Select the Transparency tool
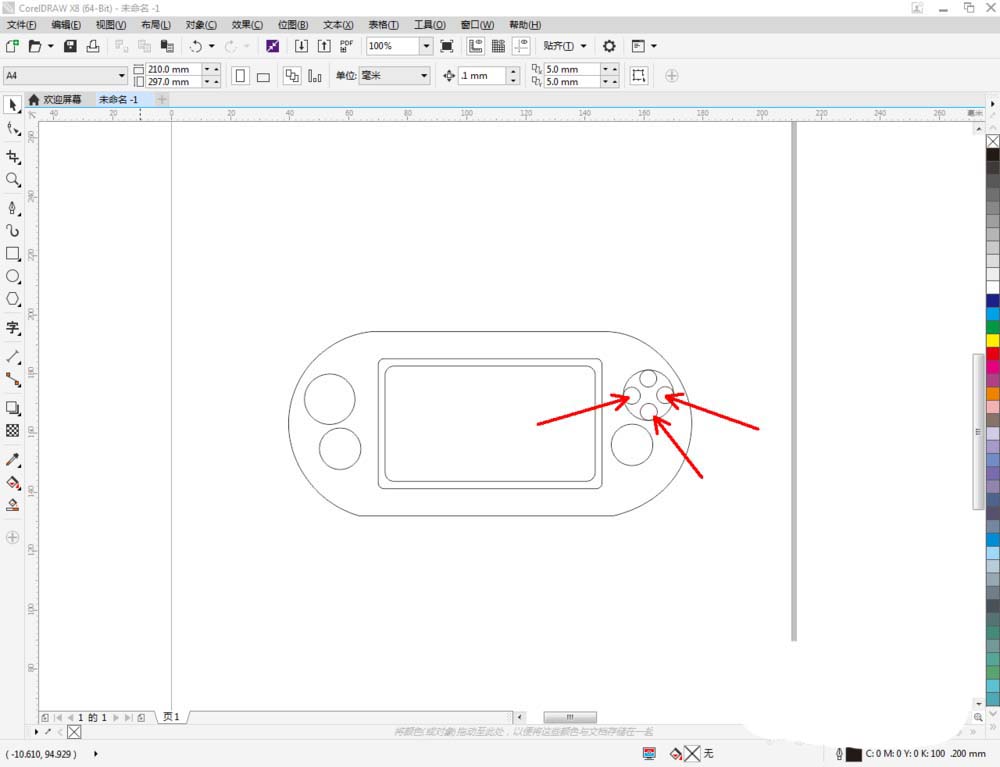Screen dimensions: 1000x767 [x=12, y=431]
